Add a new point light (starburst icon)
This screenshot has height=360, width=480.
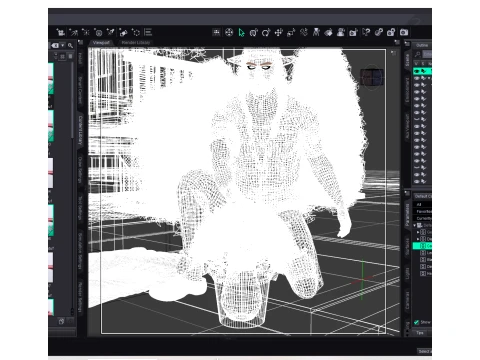pyautogui.click(x=86, y=32)
